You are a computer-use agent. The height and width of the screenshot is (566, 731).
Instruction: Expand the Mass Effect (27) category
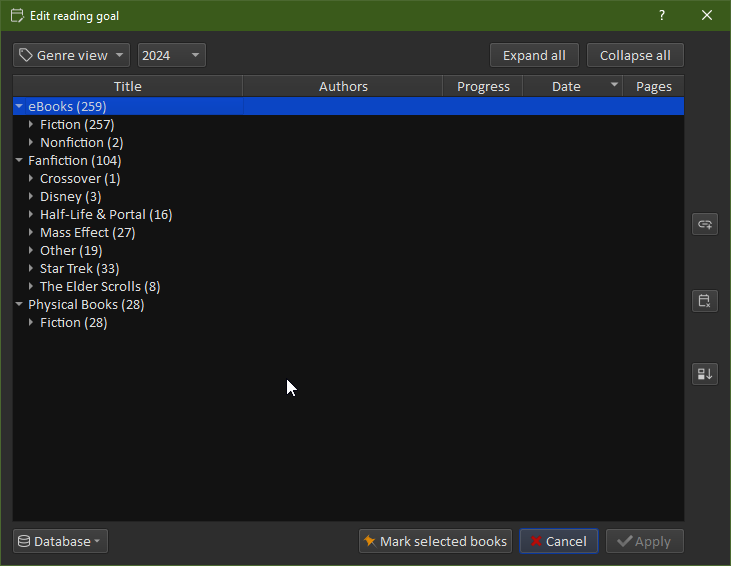pos(31,232)
